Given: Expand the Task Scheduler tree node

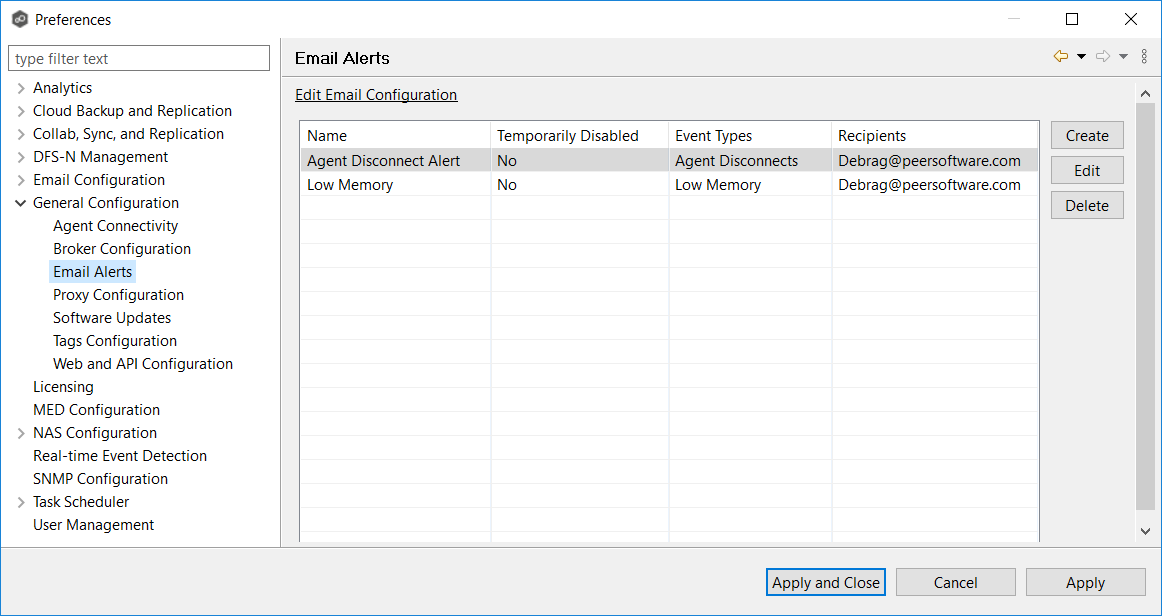Looking at the screenshot, I should coord(21,502).
